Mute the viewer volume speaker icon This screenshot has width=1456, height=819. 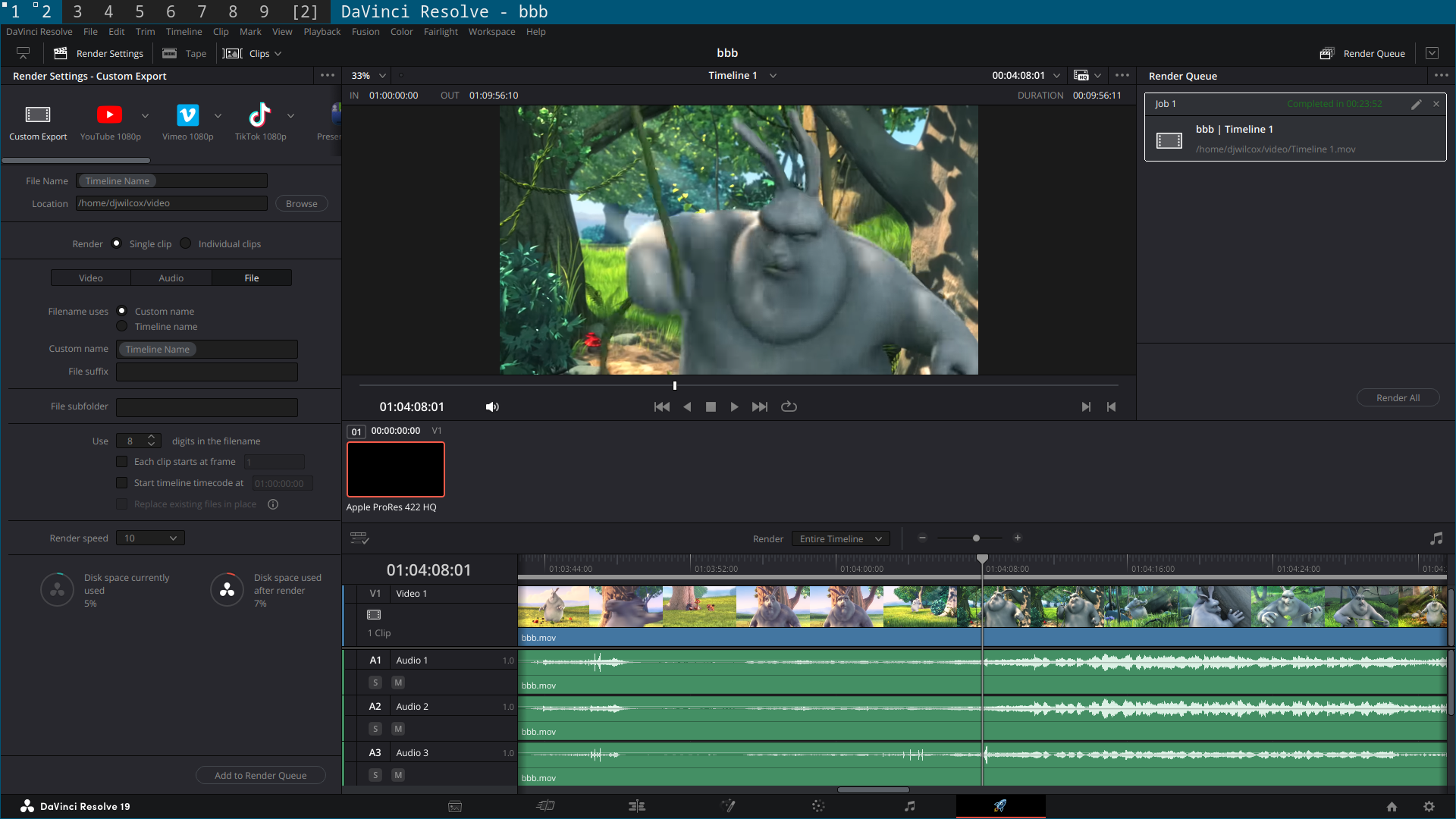click(492, 407)
